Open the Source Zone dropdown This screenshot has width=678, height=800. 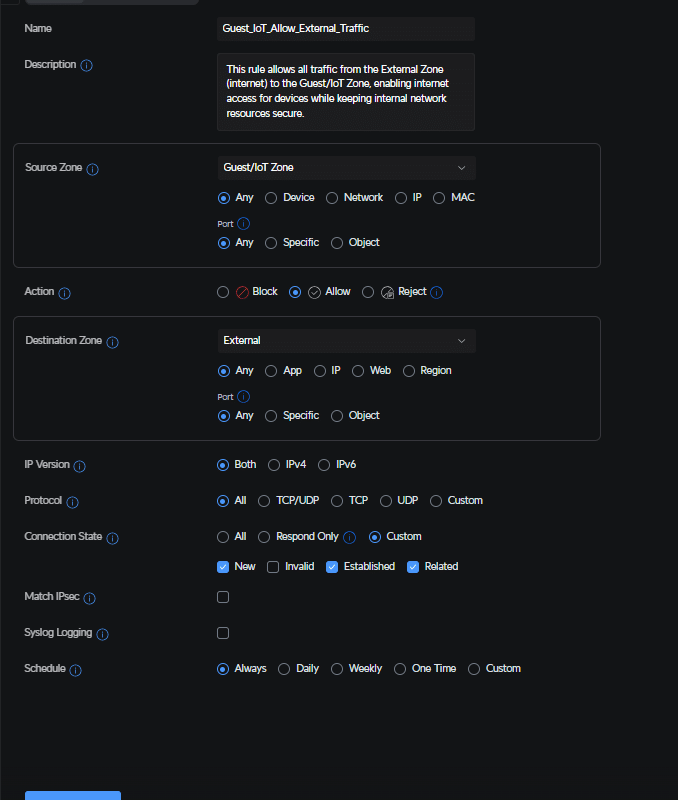346,168
